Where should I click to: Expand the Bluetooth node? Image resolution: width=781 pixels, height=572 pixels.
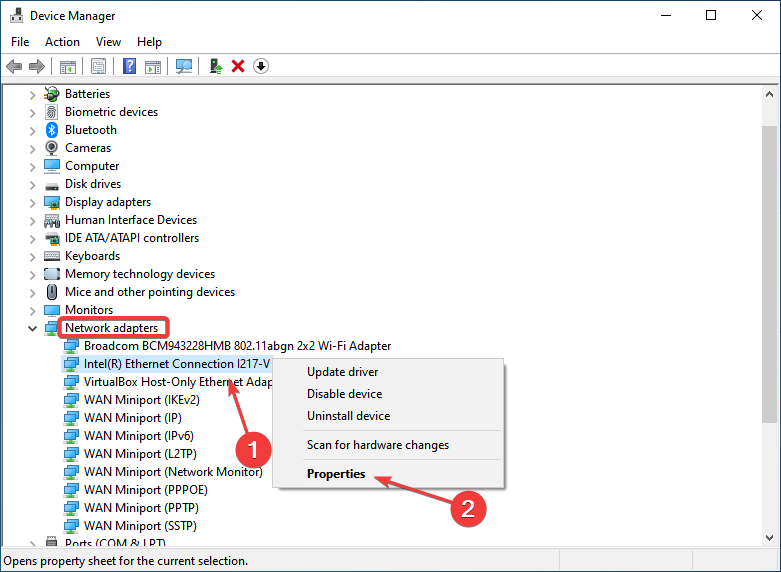(x=32, y=131)
